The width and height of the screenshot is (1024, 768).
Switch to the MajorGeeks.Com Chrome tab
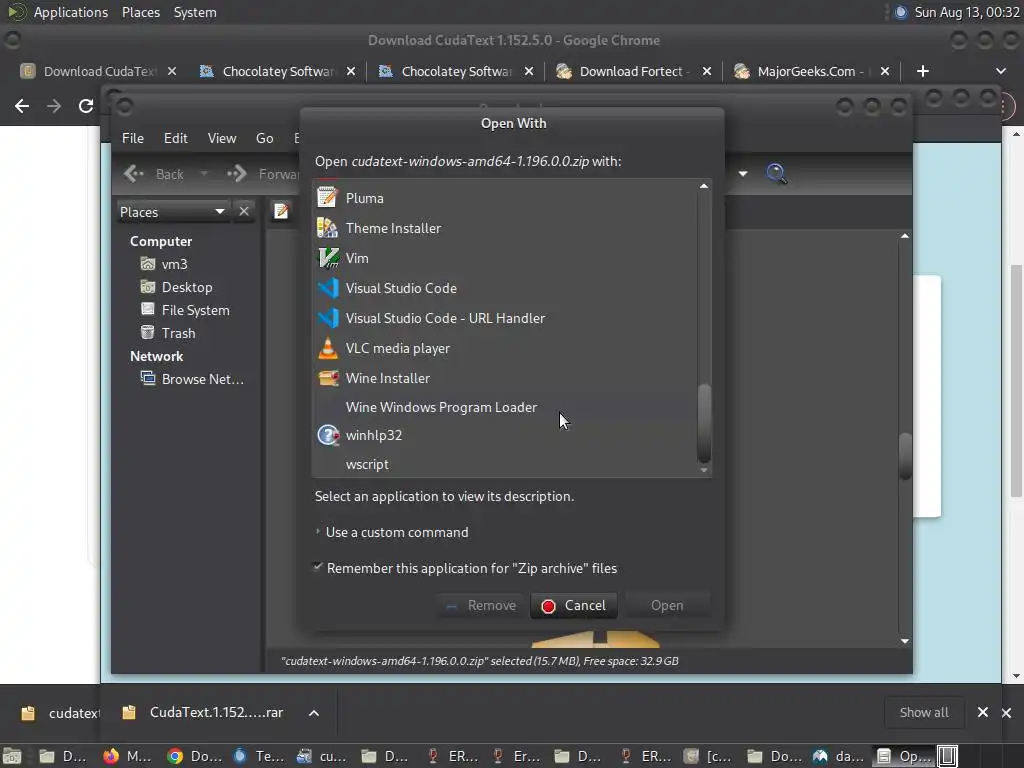point(812,71)
